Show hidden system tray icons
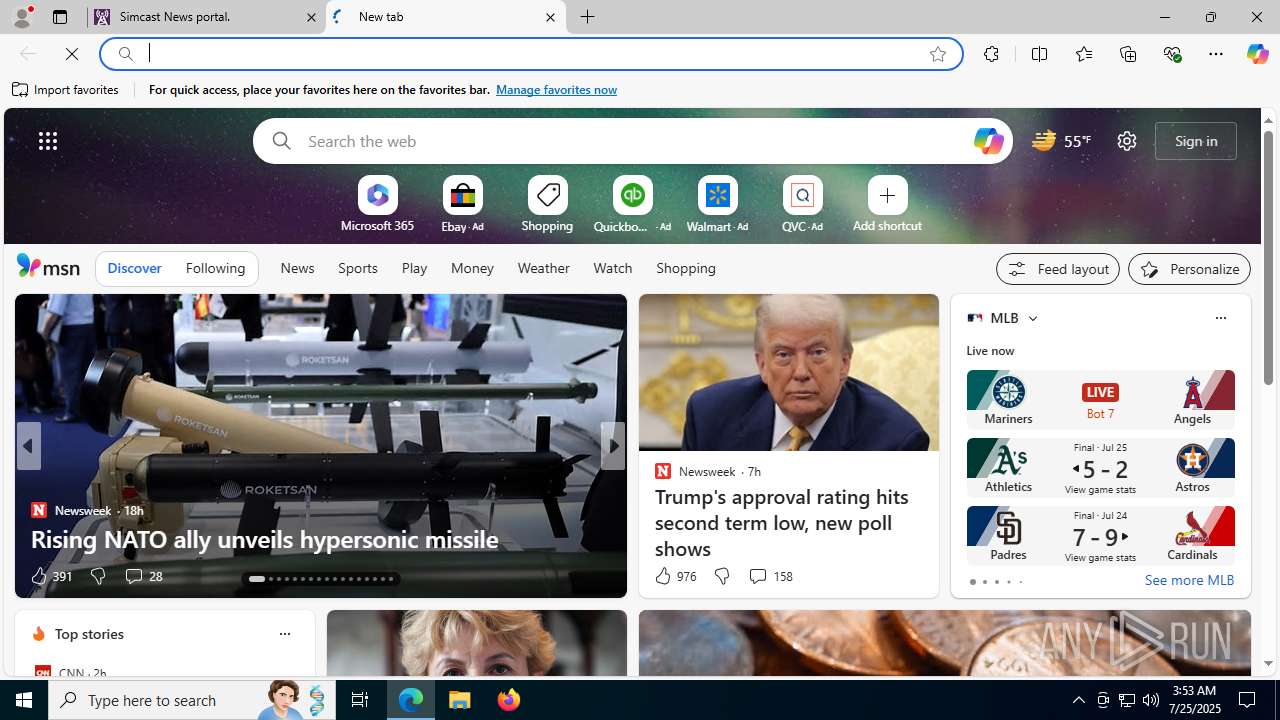1280x720 pixels. click(x=1078, y=700)
